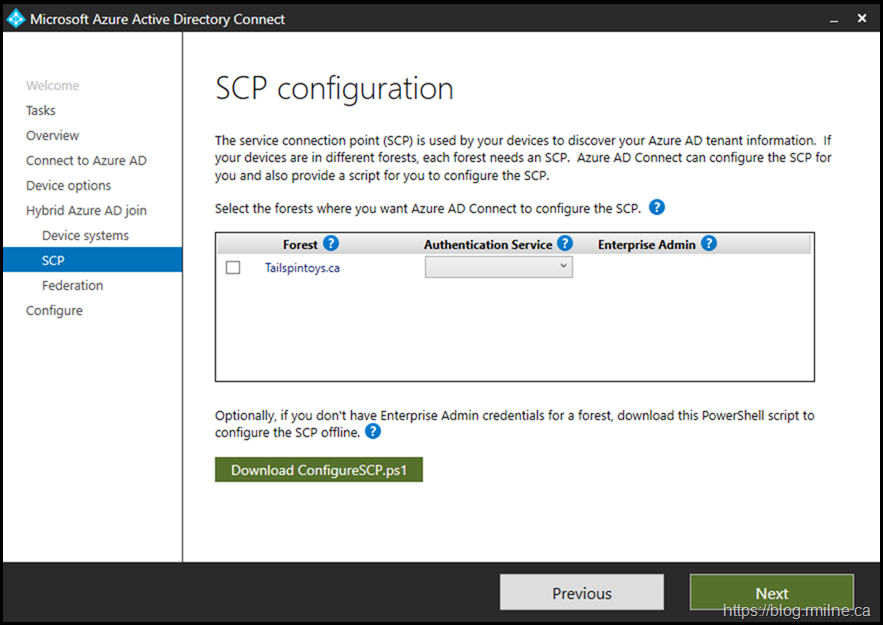Image resolution: width=883 pixels, height=625 pixels.
Task: Click the help icon next to Enterprise Admin
Action: tap(709, 244)
